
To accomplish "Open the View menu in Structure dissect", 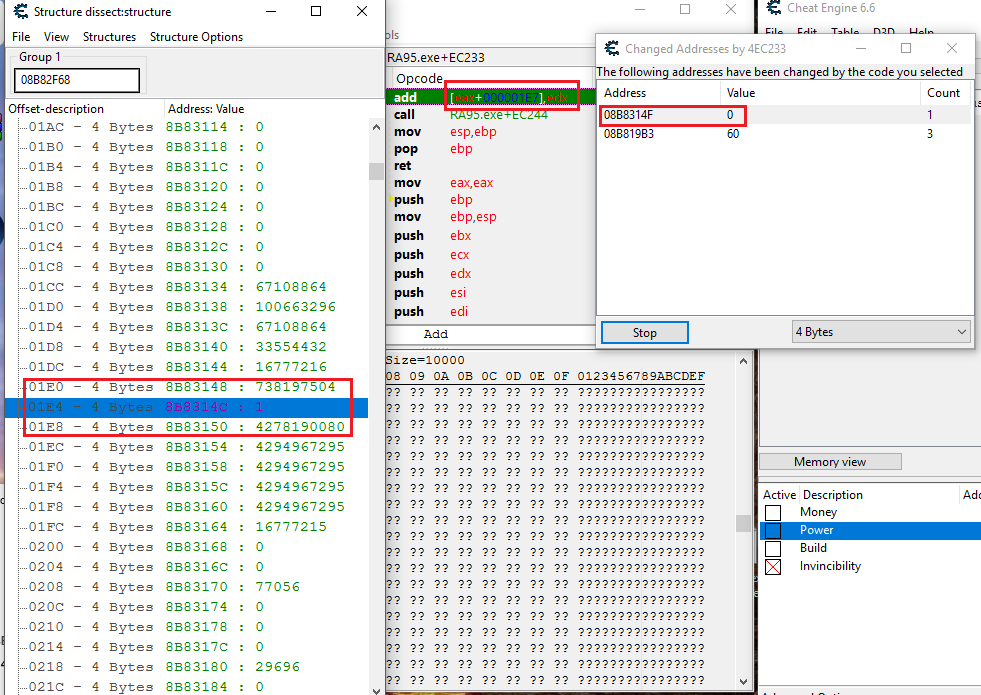I will pos(56,37).
